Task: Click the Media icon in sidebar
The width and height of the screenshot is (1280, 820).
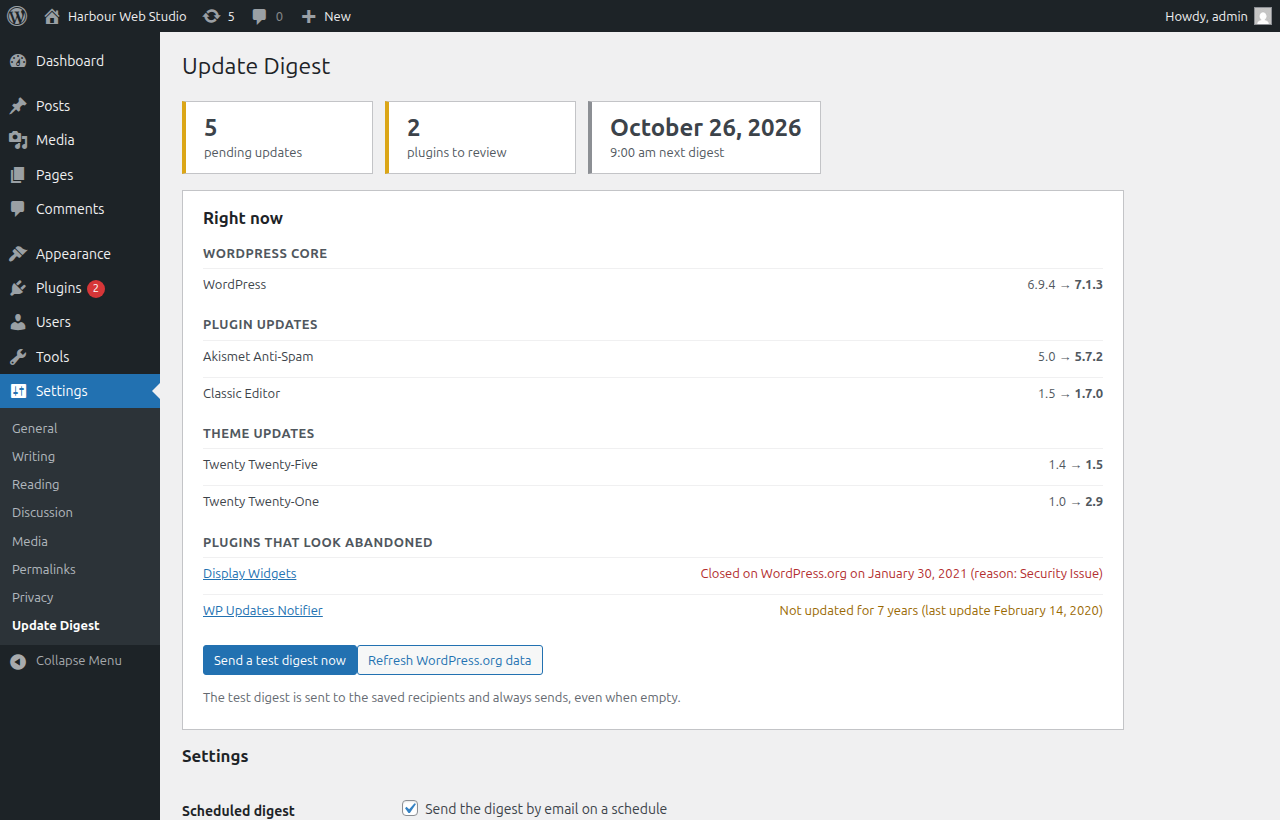Action: pos(18,140)
